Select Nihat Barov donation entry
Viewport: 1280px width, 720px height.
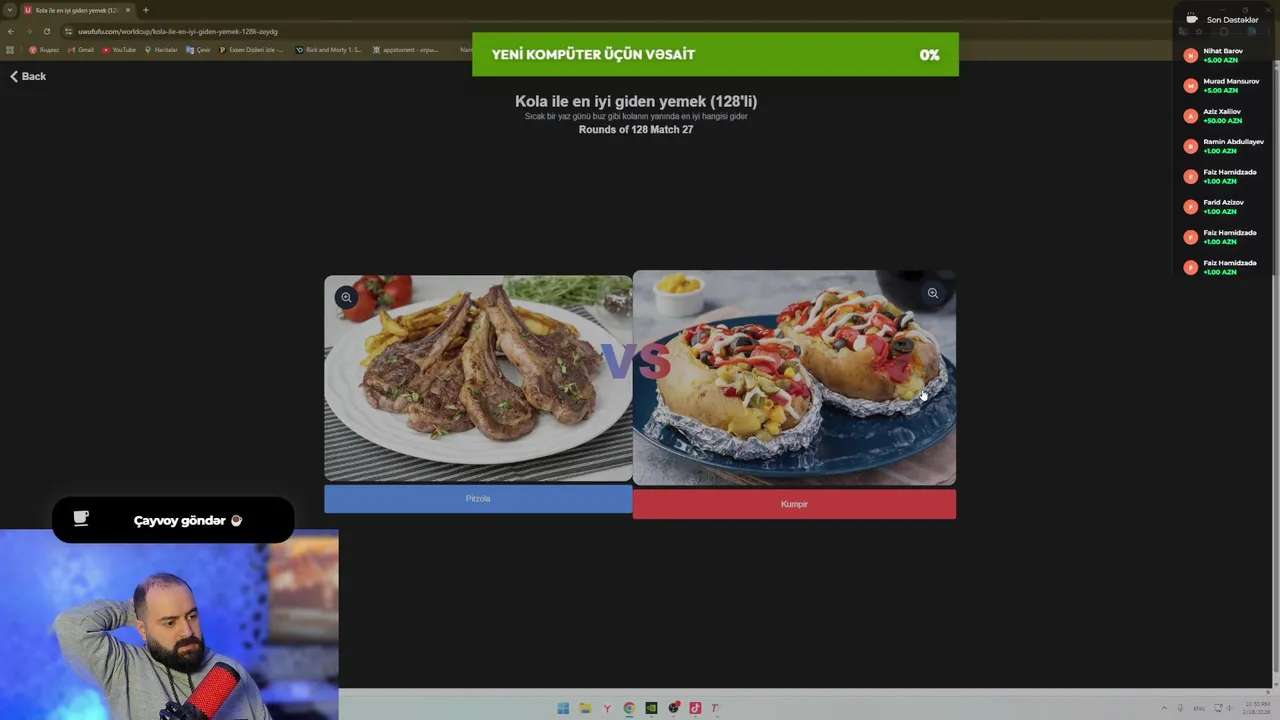coord(1223,55)
